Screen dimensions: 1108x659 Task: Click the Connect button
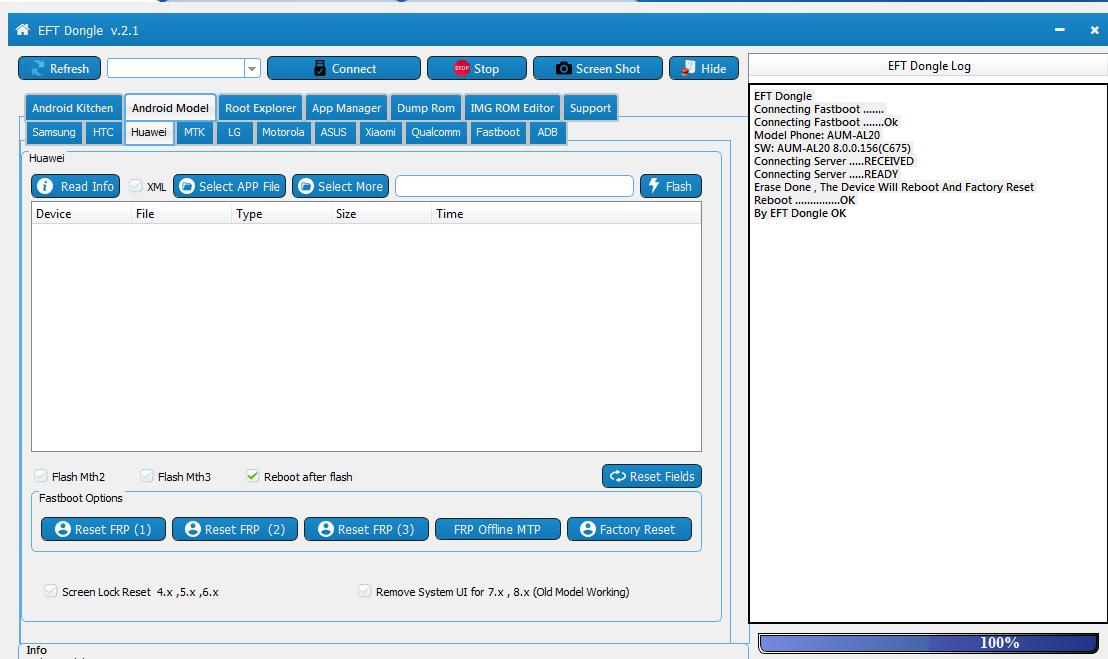(x=343, y=69)
